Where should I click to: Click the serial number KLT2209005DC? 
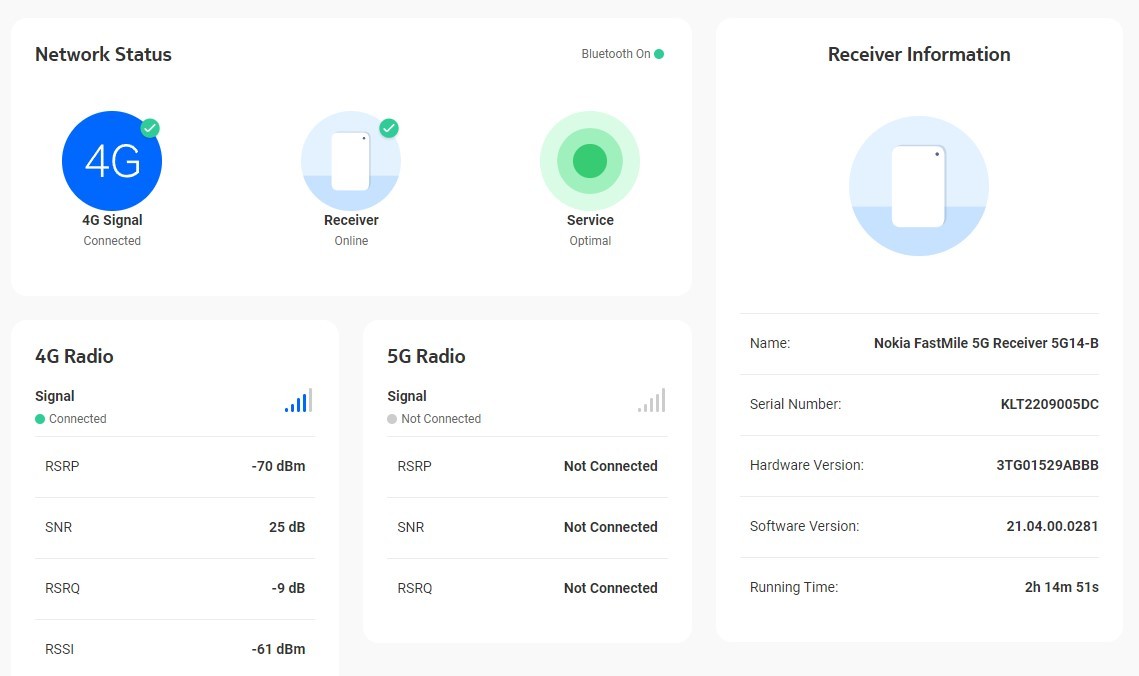[x=1049, y=404]
